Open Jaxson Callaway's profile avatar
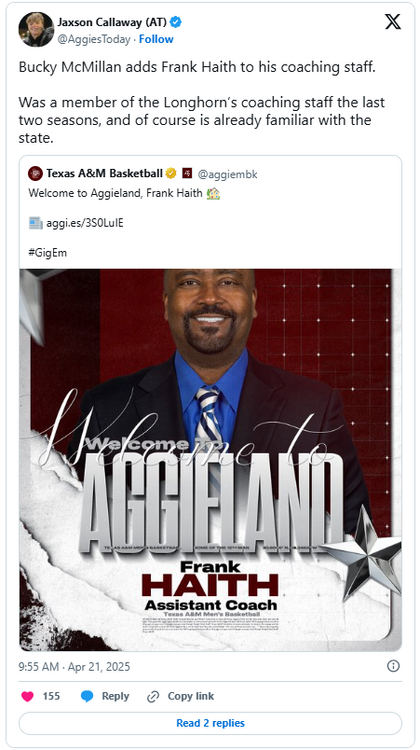420x750 pixels. [36, 29]
